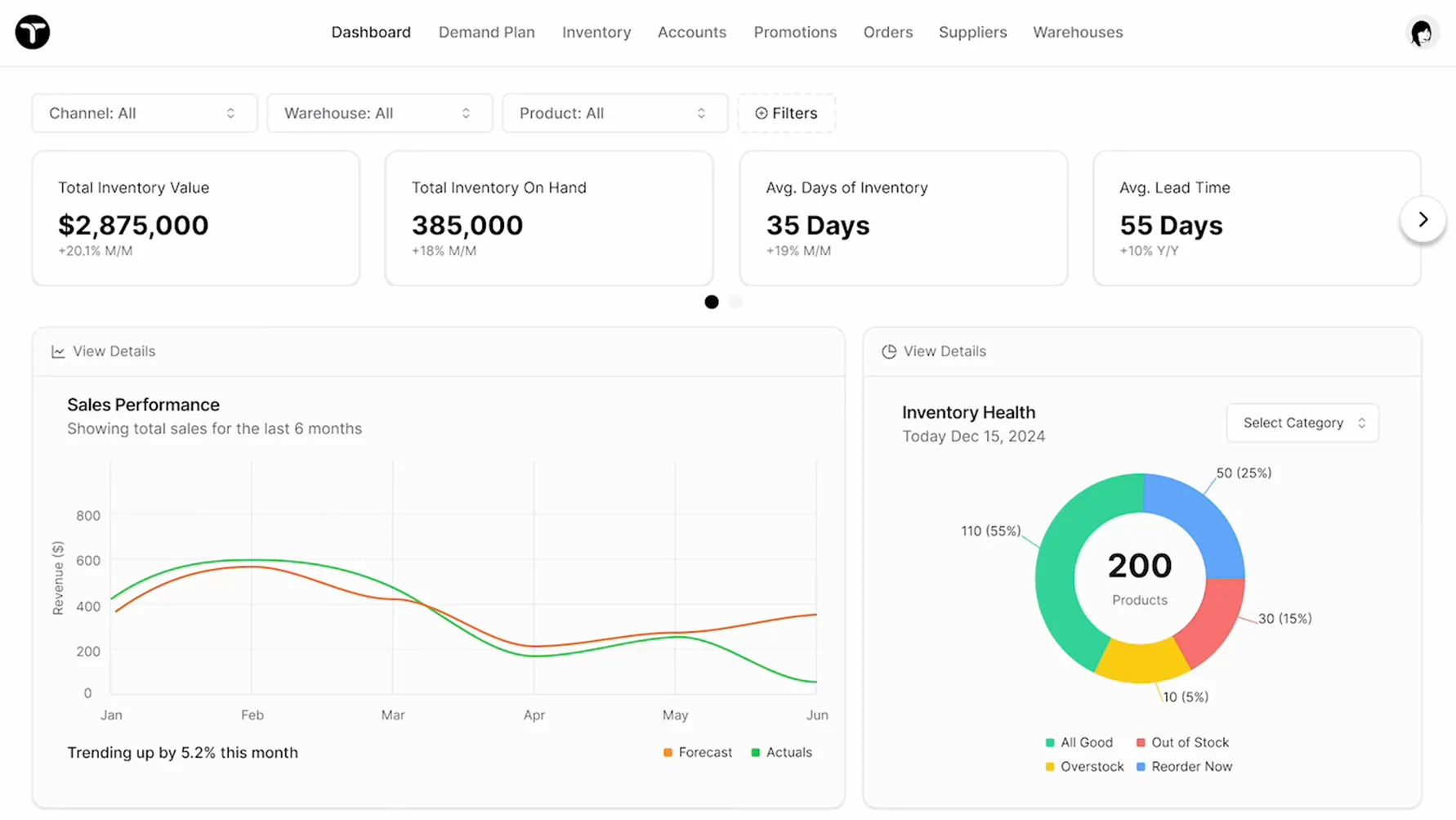Image resolution: width=1456 pixels, height=820 pixels.
Task: Click View Details on the Sales Performance card
Action: pos(114,351)
